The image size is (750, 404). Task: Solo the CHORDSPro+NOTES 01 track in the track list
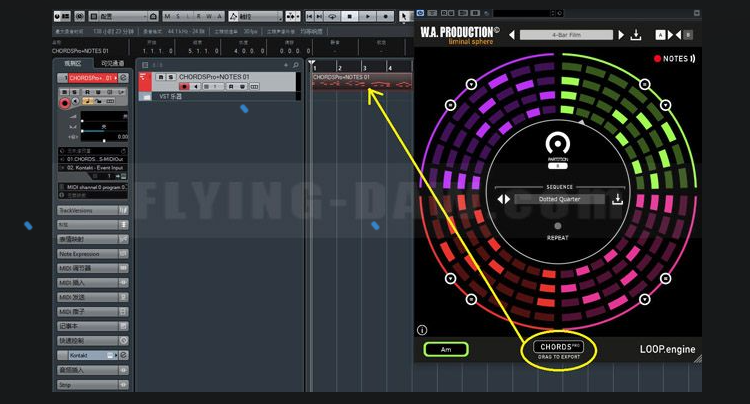point(170,77)
